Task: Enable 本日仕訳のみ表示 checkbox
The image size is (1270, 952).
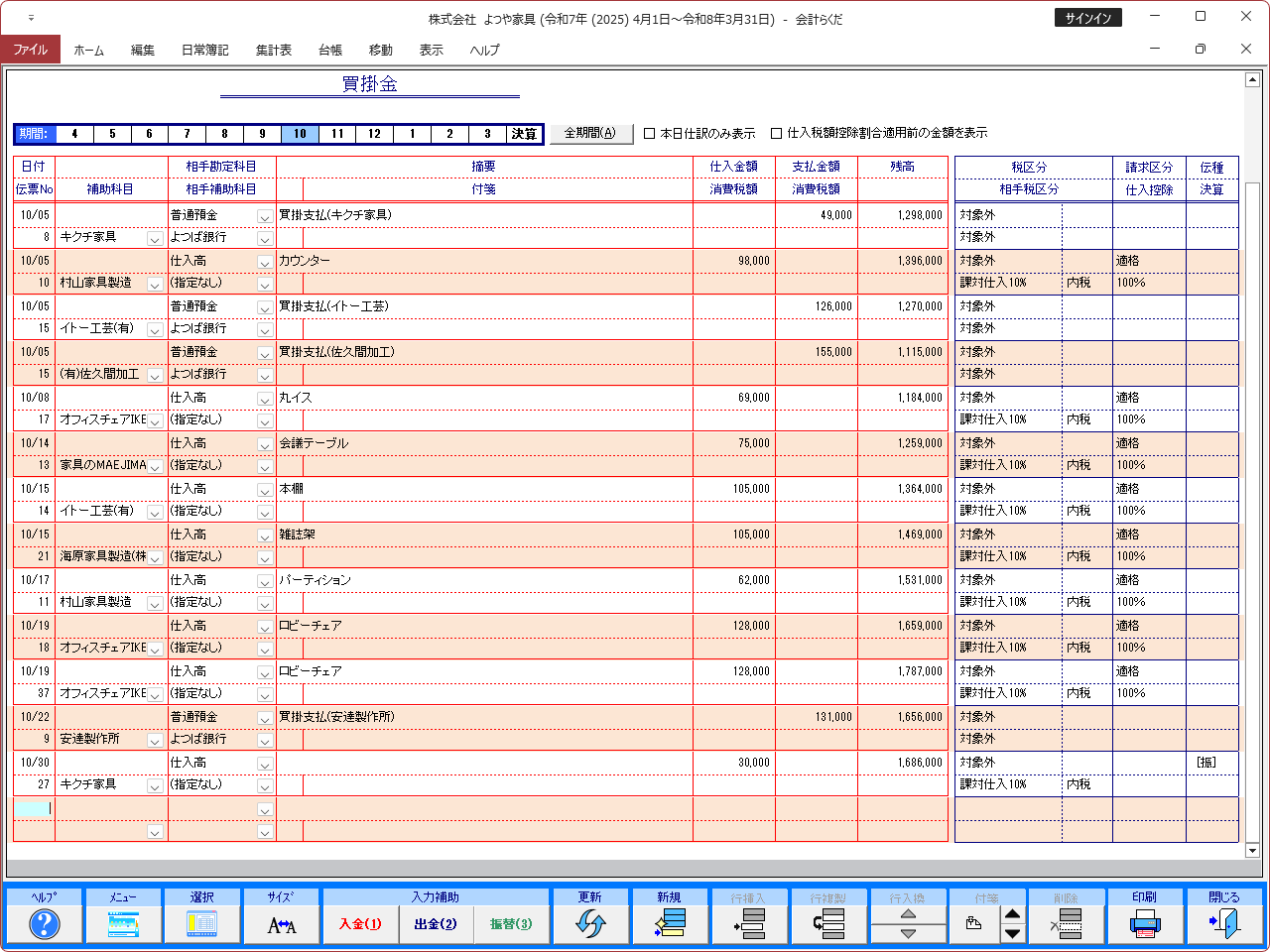Action: tap(650, 134)
